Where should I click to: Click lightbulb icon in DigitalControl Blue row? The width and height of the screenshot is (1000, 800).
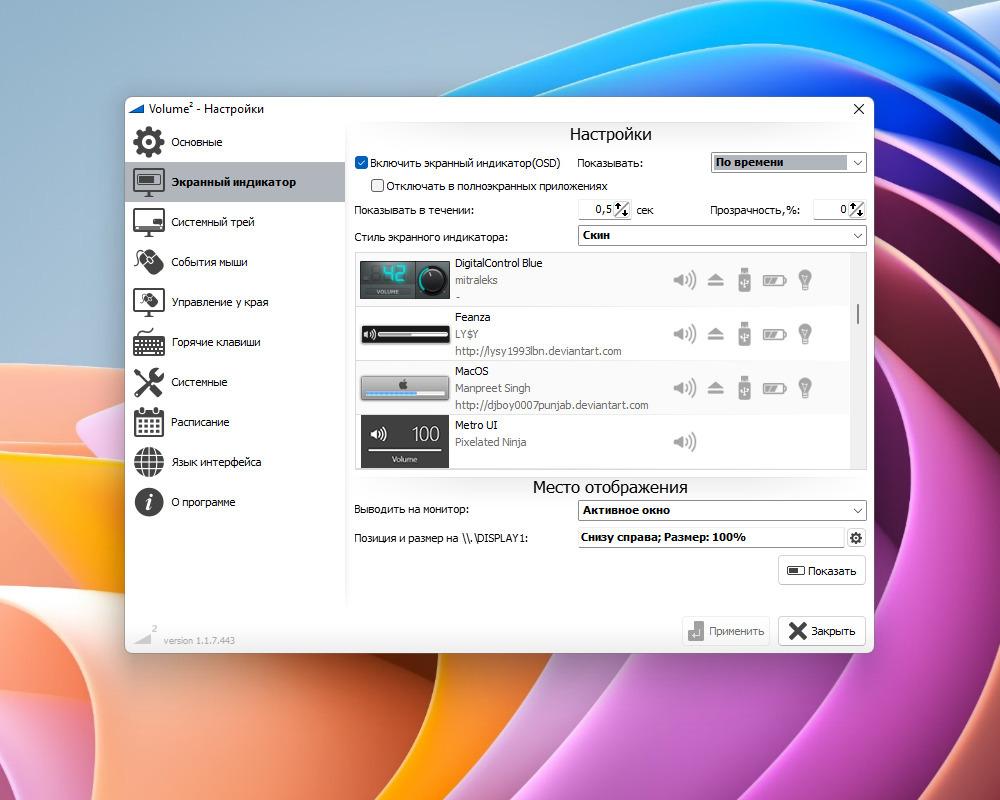[x=805, y=280]
